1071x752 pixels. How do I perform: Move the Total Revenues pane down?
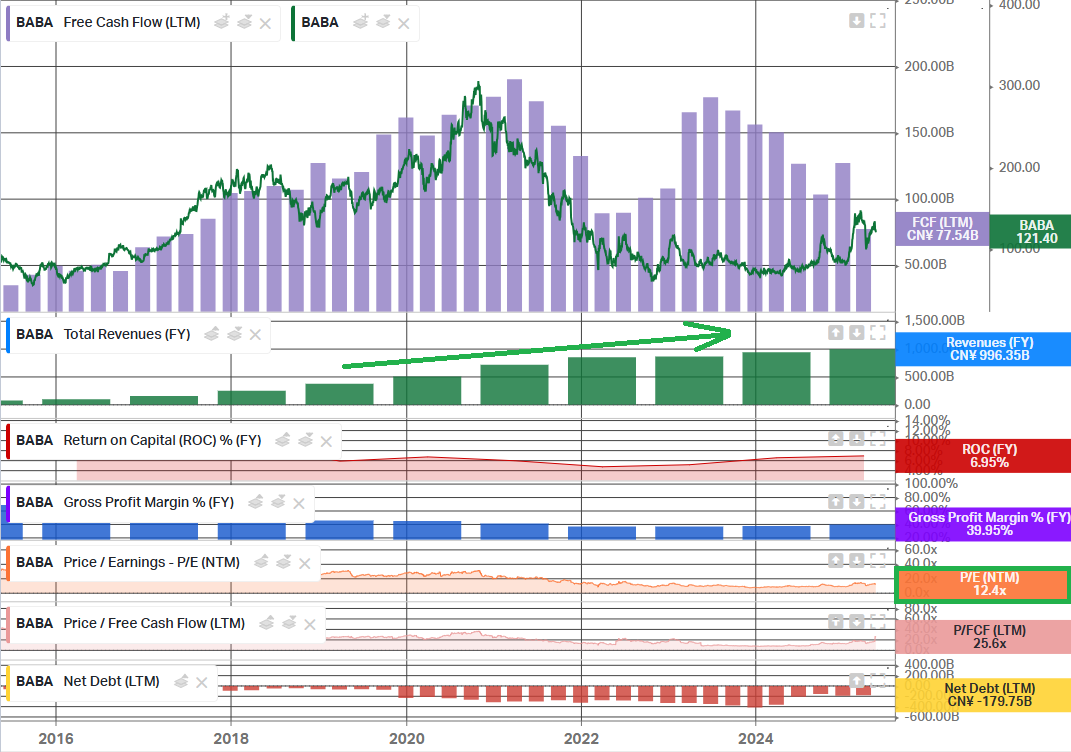click(x=857, y=333)
